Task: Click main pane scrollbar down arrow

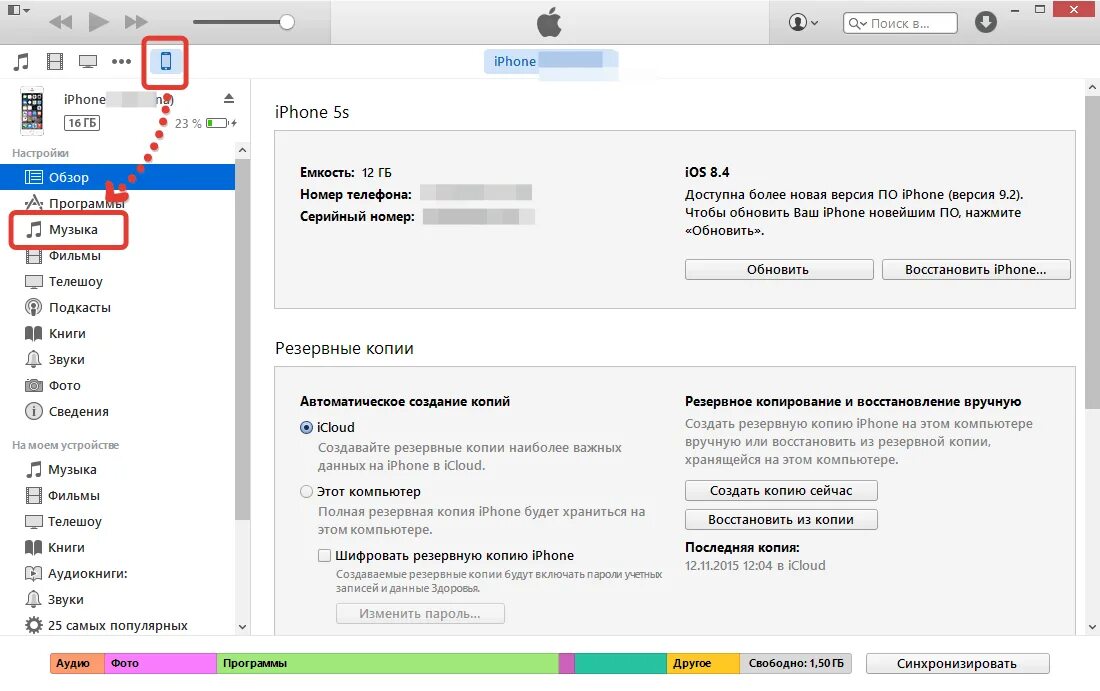Action: (1092, 626)
